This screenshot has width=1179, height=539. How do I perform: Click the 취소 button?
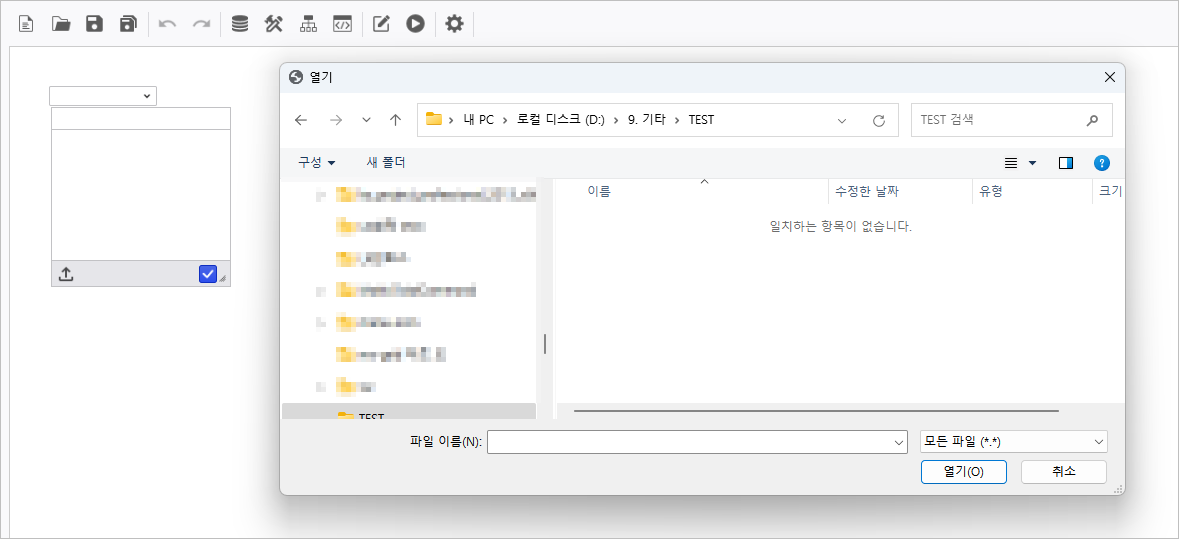coord(1063,472)
